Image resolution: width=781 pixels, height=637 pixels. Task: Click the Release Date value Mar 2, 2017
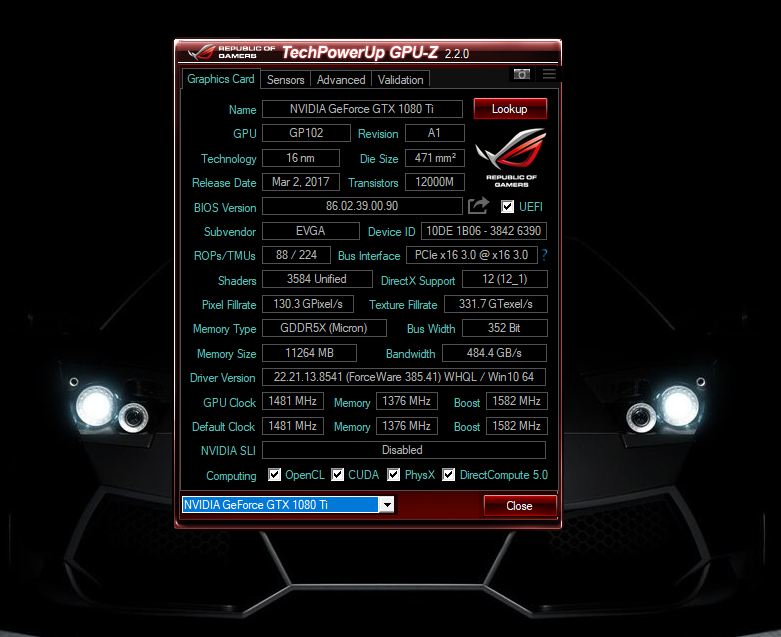click(x=301, y=182)
